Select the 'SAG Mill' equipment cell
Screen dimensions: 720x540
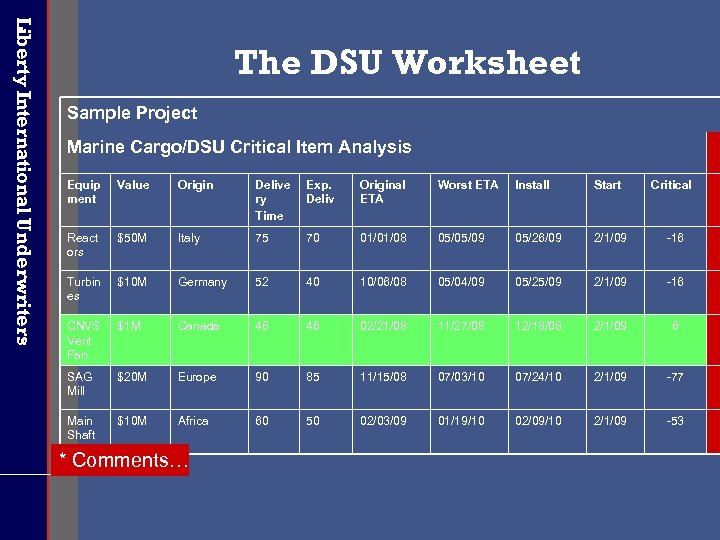tap(85, 388)
